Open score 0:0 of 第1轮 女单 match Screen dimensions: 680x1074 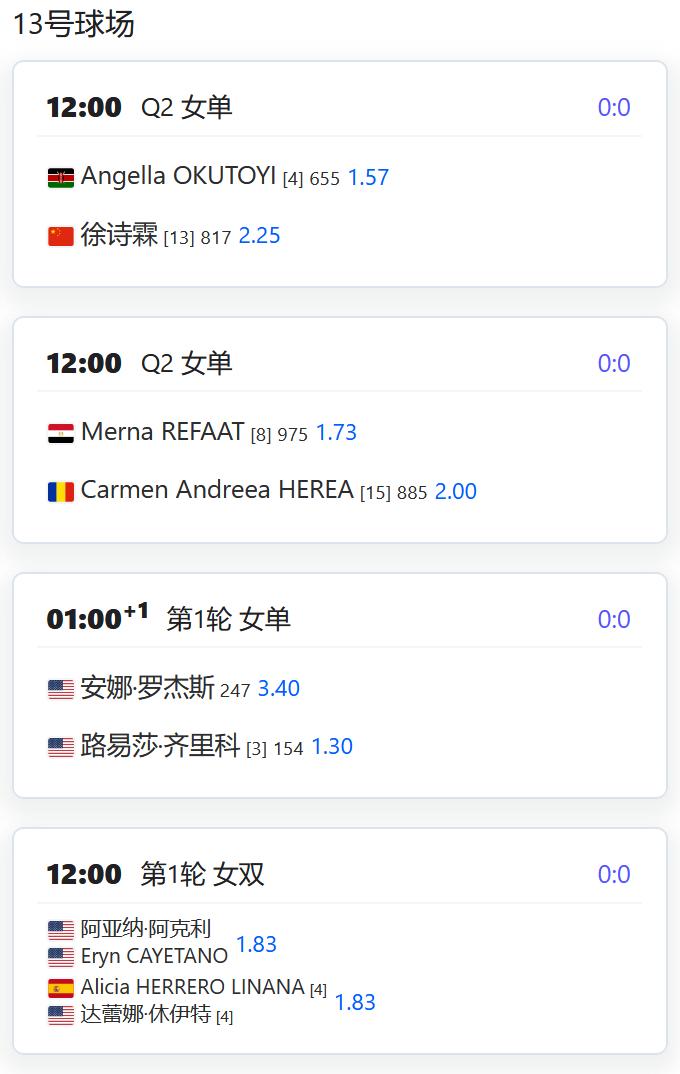point(614,619)
